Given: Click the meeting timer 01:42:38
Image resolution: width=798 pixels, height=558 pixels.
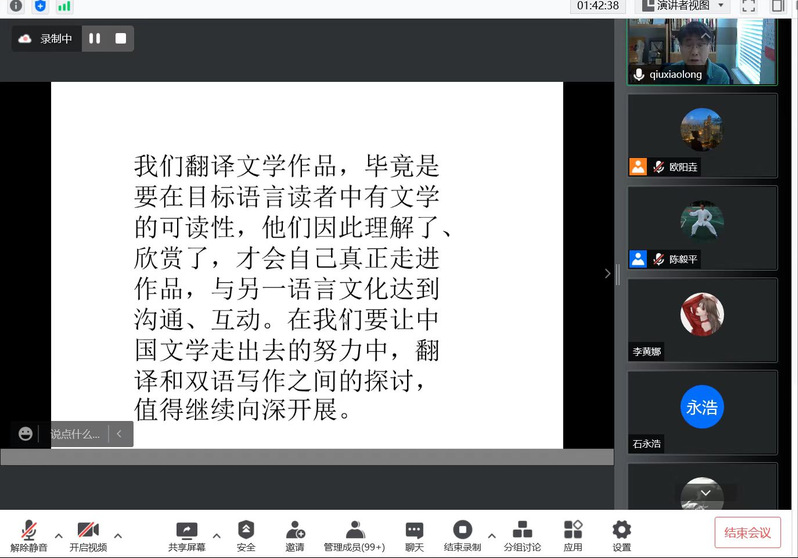Looking at the screenshot, I should coord(598,6).
